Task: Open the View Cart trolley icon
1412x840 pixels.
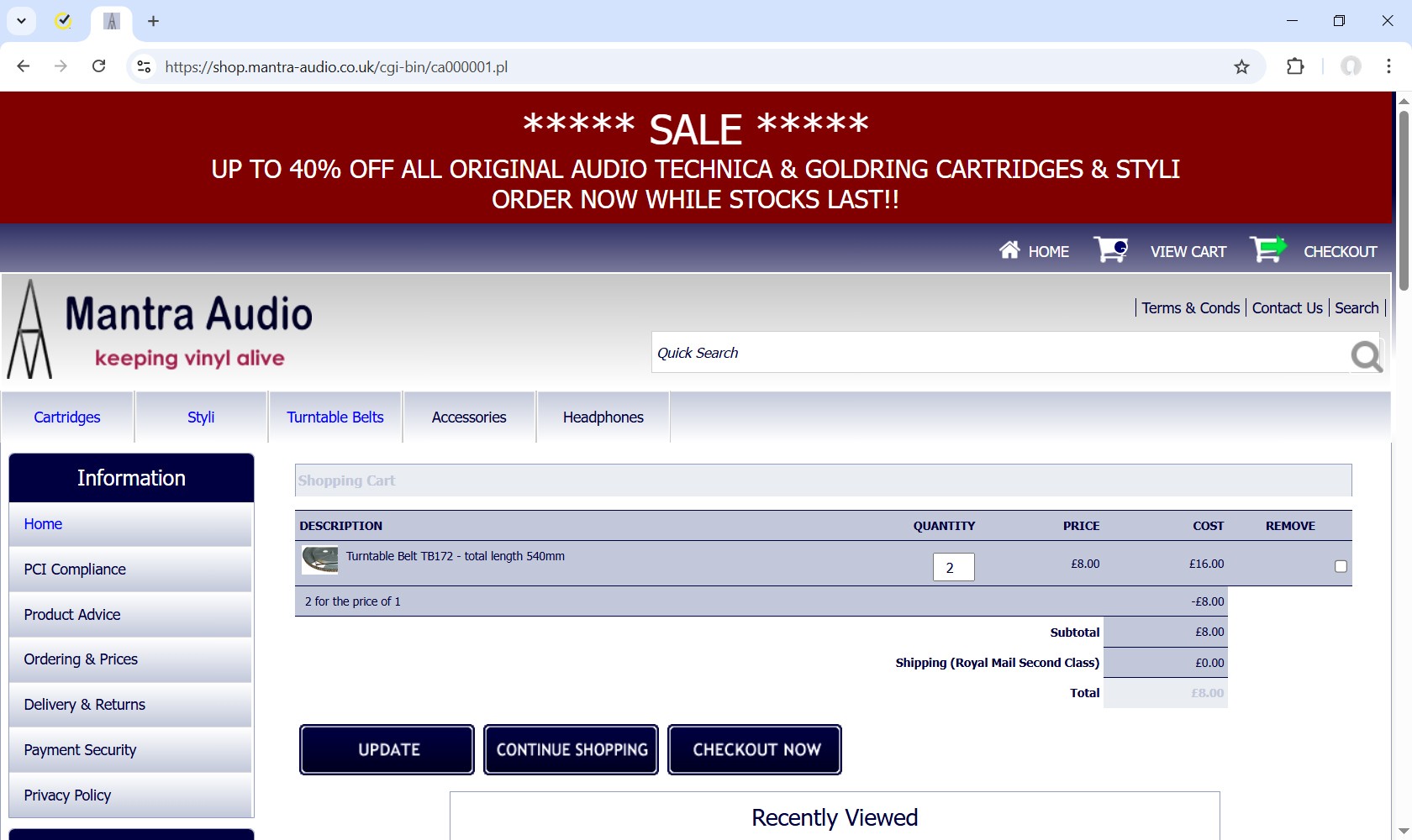Action: pyautogui.click(x=1110, y=249)
